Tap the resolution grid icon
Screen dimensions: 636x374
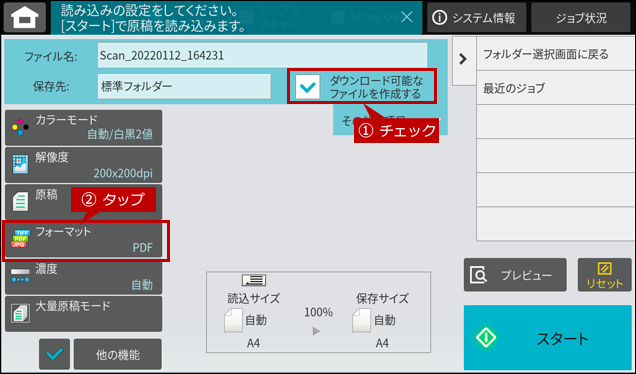(20, 164)
